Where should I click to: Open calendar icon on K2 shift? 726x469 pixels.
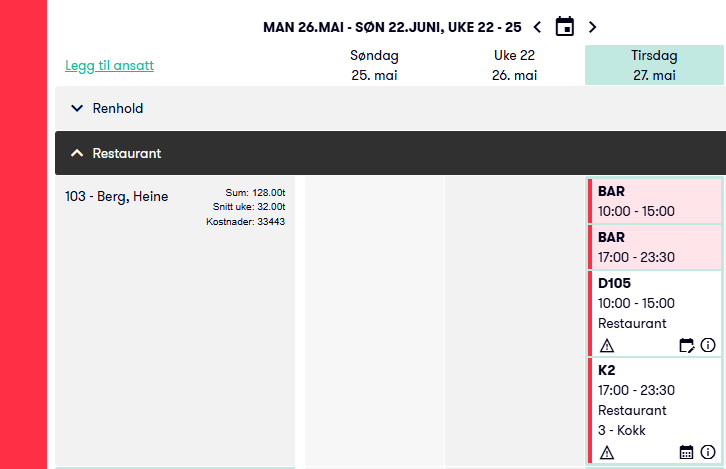(687, 452)
